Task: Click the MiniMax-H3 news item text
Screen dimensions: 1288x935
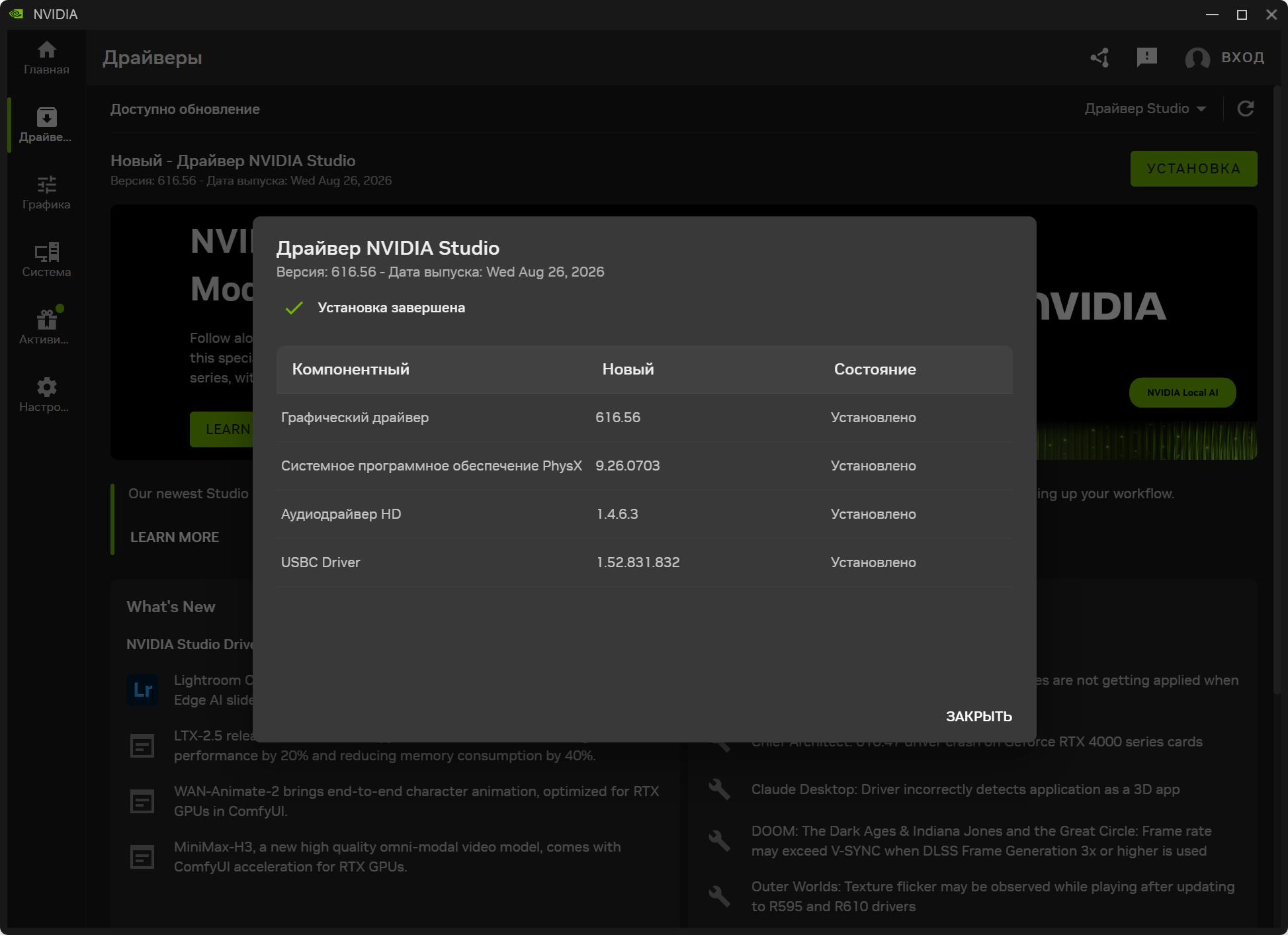Action: (x=398, y=857)
